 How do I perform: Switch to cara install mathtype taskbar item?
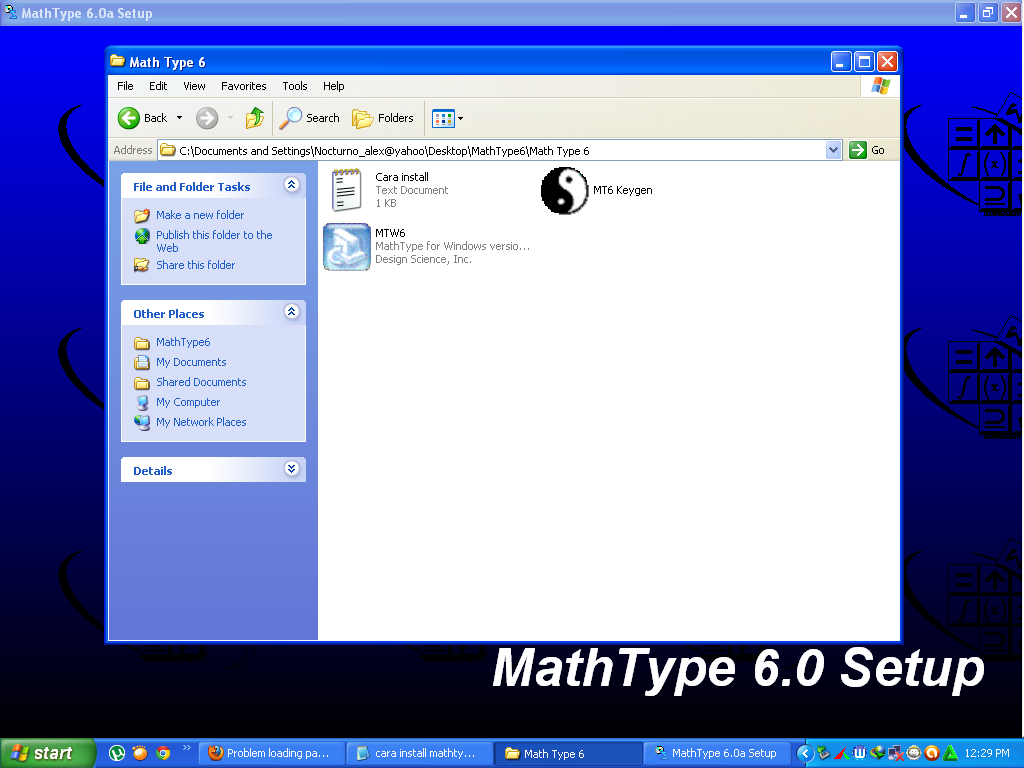point(419,753)
